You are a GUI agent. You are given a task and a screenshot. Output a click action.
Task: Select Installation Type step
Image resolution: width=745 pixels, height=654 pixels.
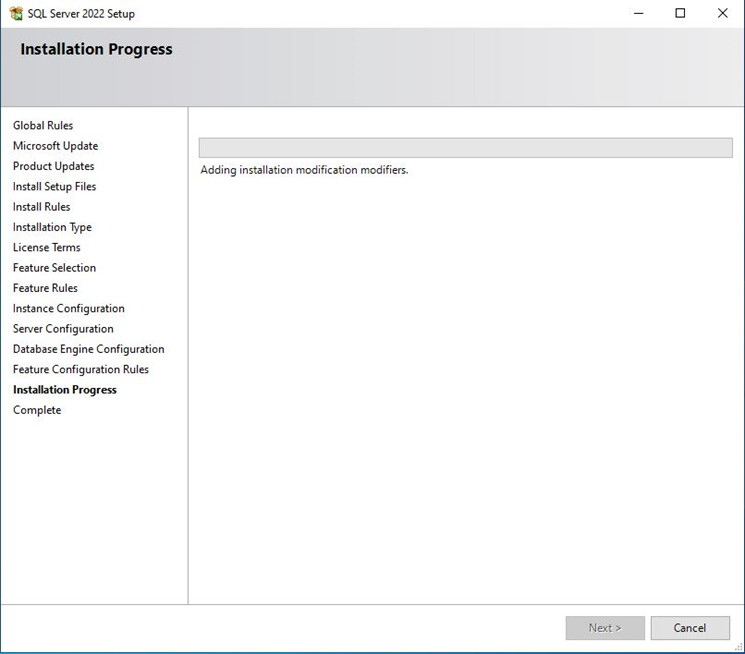pos(52,227)
